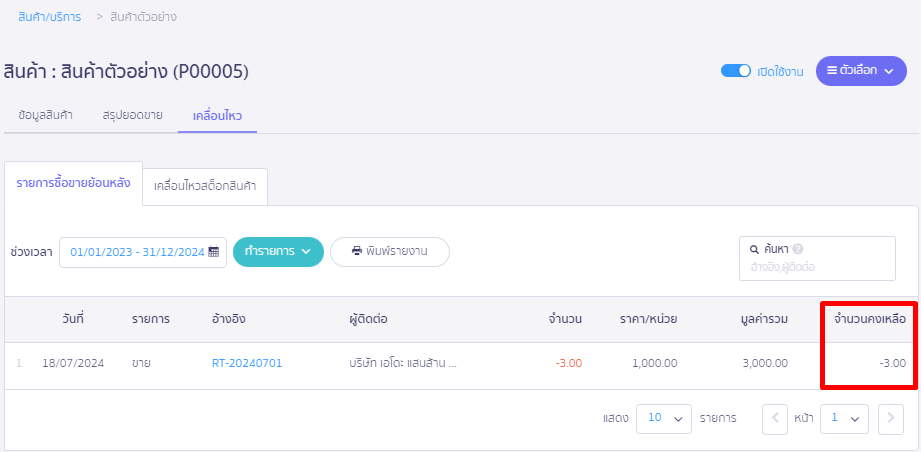Click date cell 18/07/2024
The height and width of the screenshot is (452, 921).
click(73, 363)
